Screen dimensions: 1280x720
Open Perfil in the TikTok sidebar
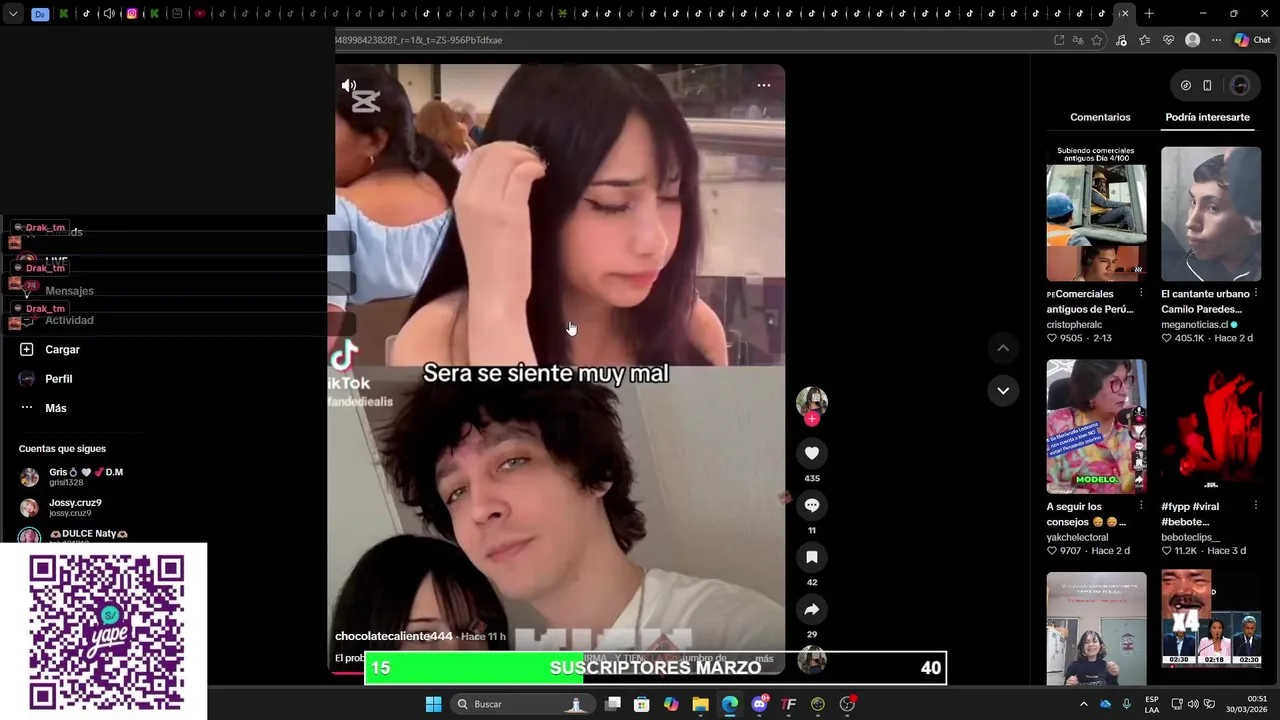[58, 379]
